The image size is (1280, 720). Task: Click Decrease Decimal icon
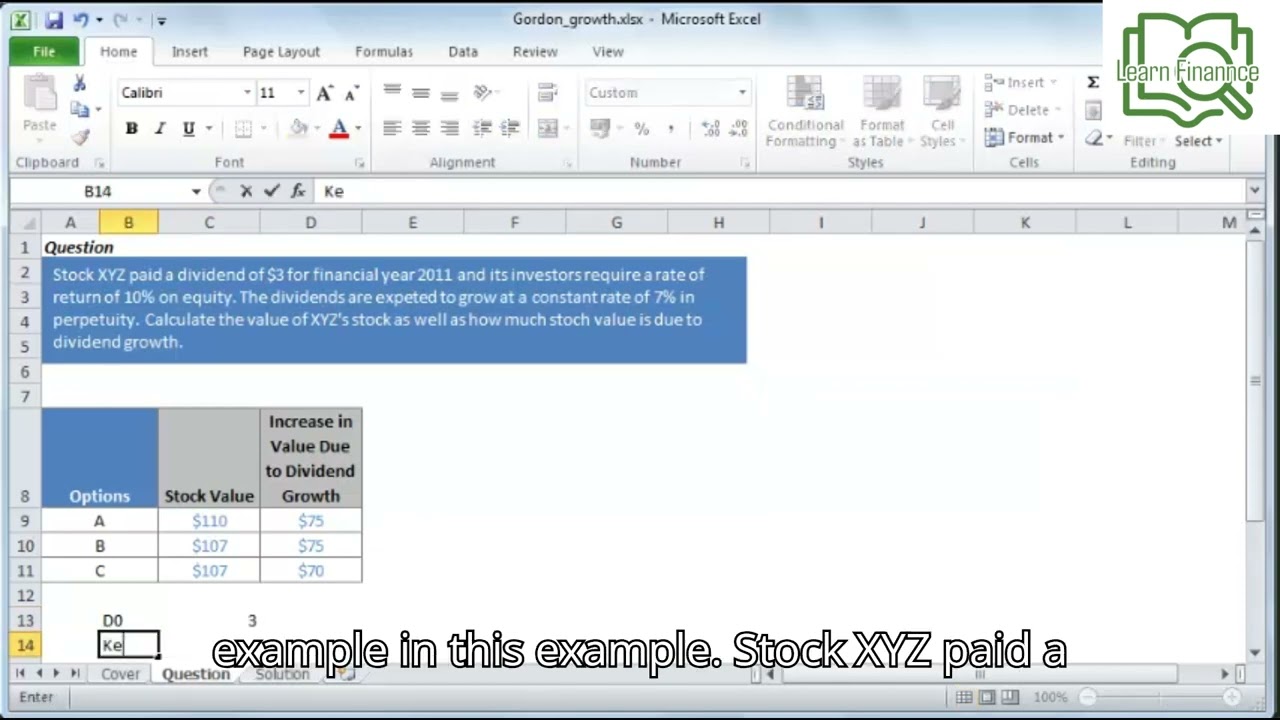tap(739, 128)
